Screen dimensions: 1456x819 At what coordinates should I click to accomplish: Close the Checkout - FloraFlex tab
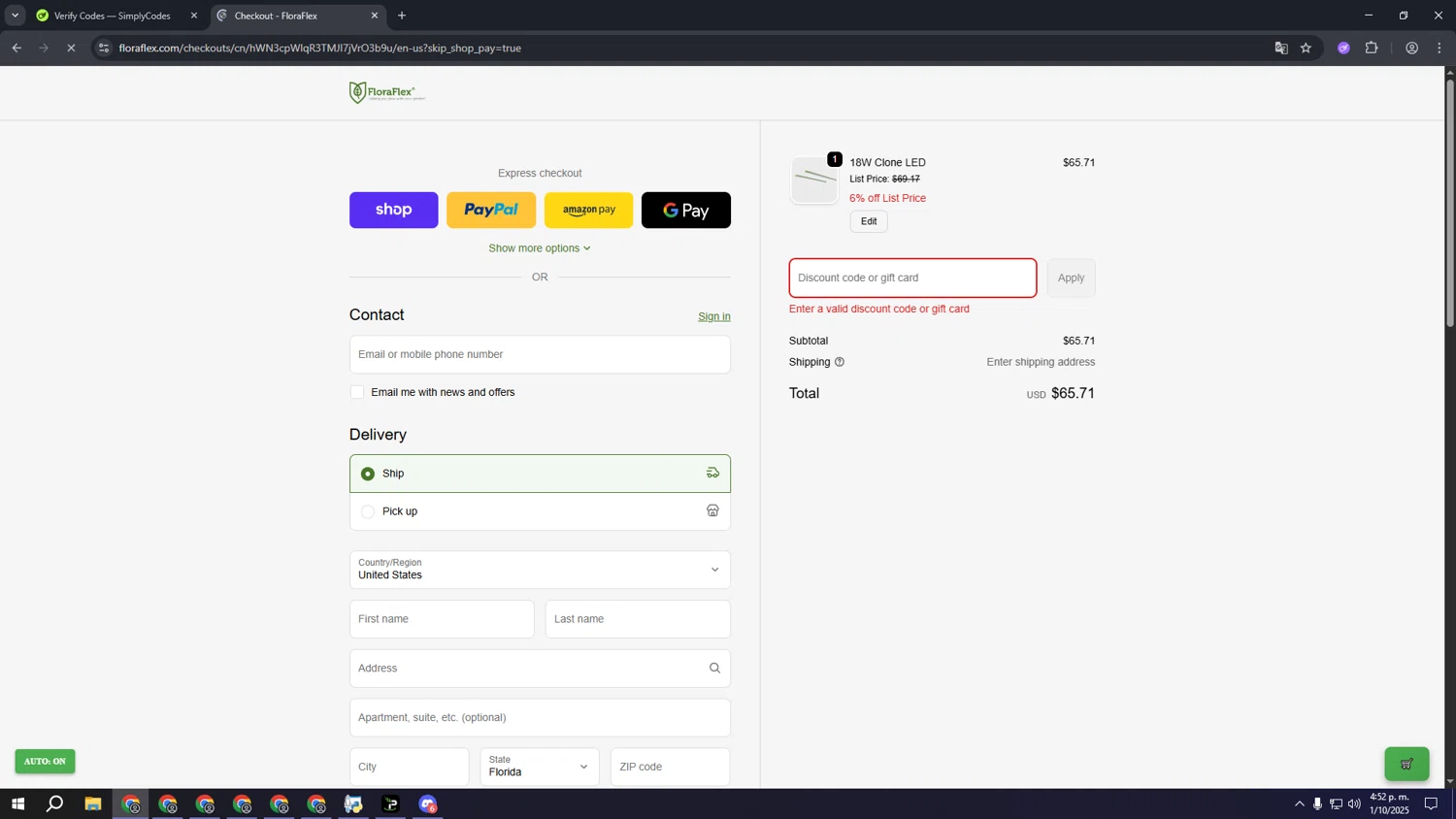[x=375, y=16]
